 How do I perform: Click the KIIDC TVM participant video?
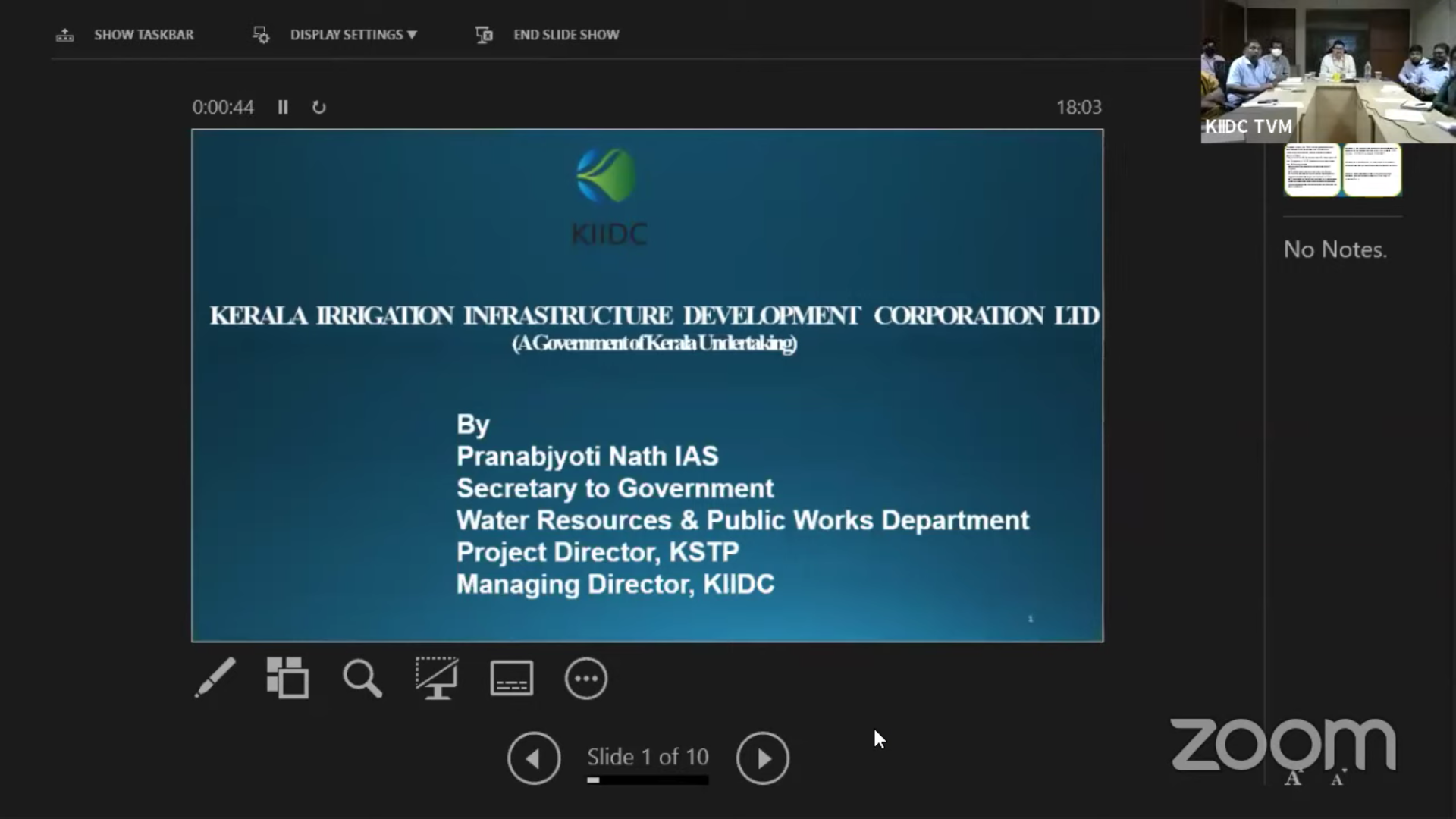pos(1329,71)
